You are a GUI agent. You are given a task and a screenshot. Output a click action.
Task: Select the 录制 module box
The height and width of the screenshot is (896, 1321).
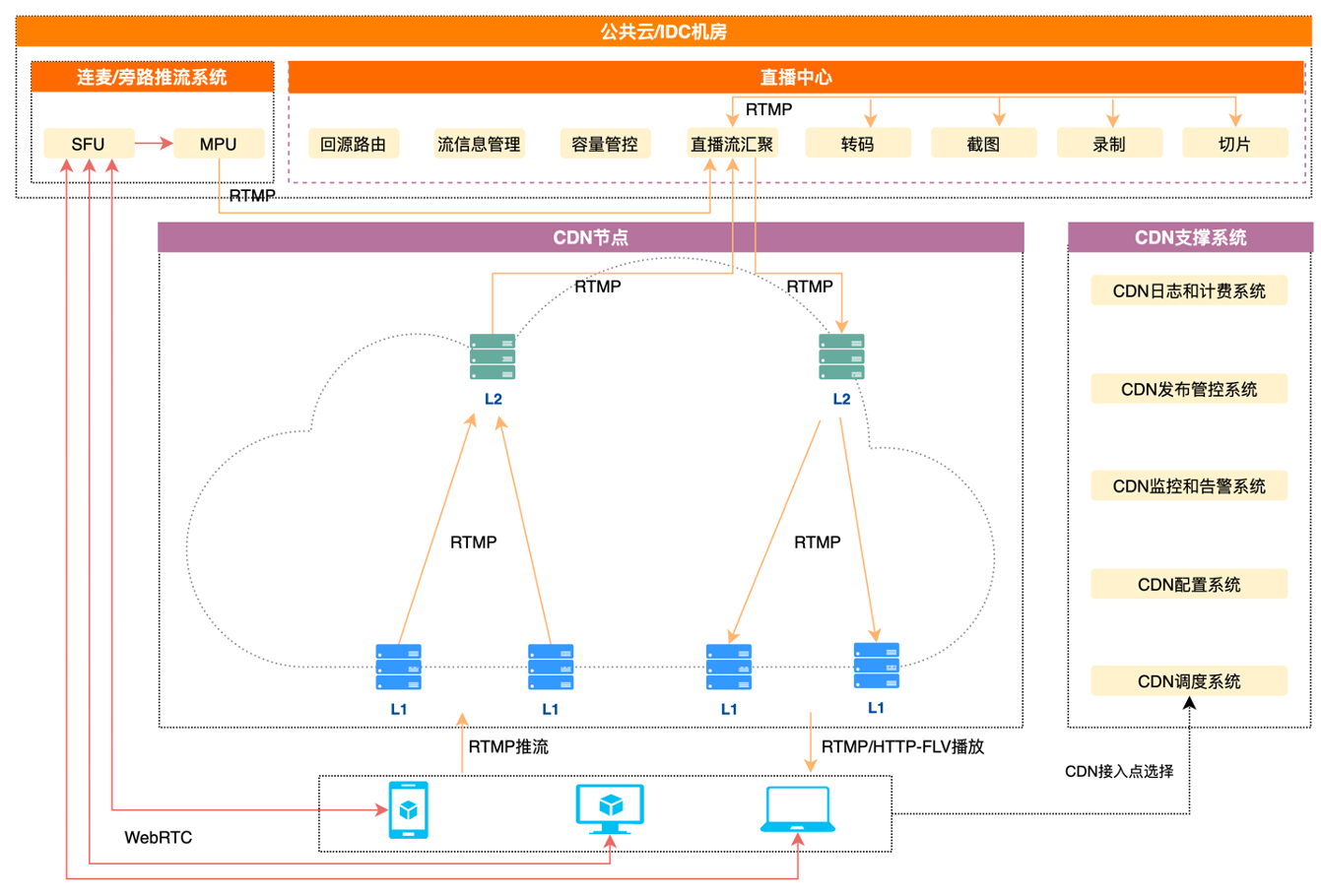pos(1109,144)
